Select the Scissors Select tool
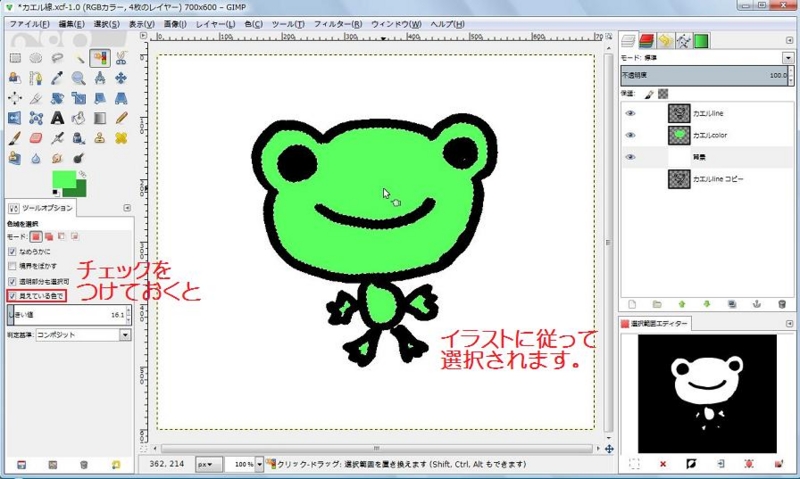Screen dimensions: 800x479 tap(121, 58)
